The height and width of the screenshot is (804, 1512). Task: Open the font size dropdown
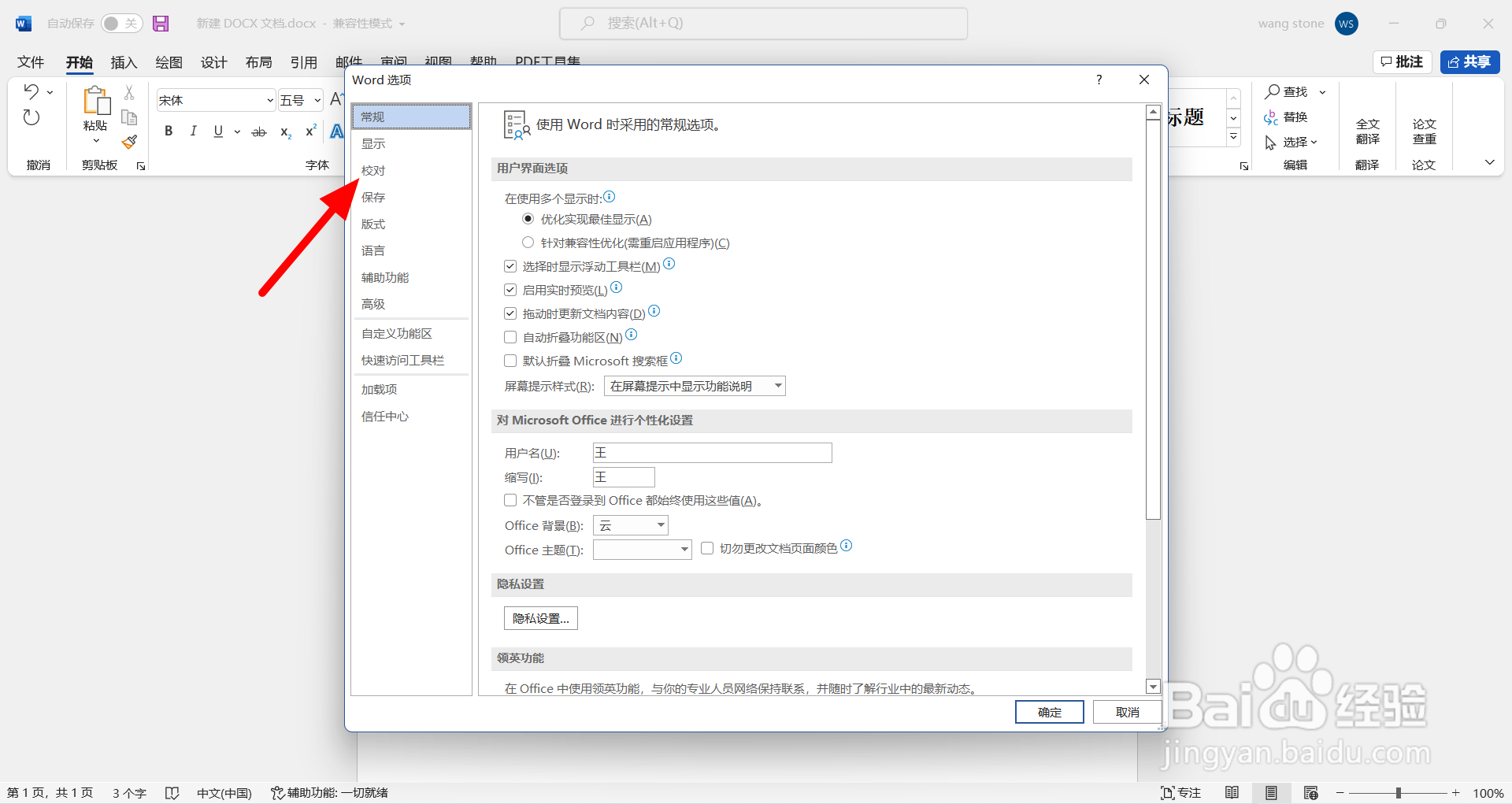point(317,101)
